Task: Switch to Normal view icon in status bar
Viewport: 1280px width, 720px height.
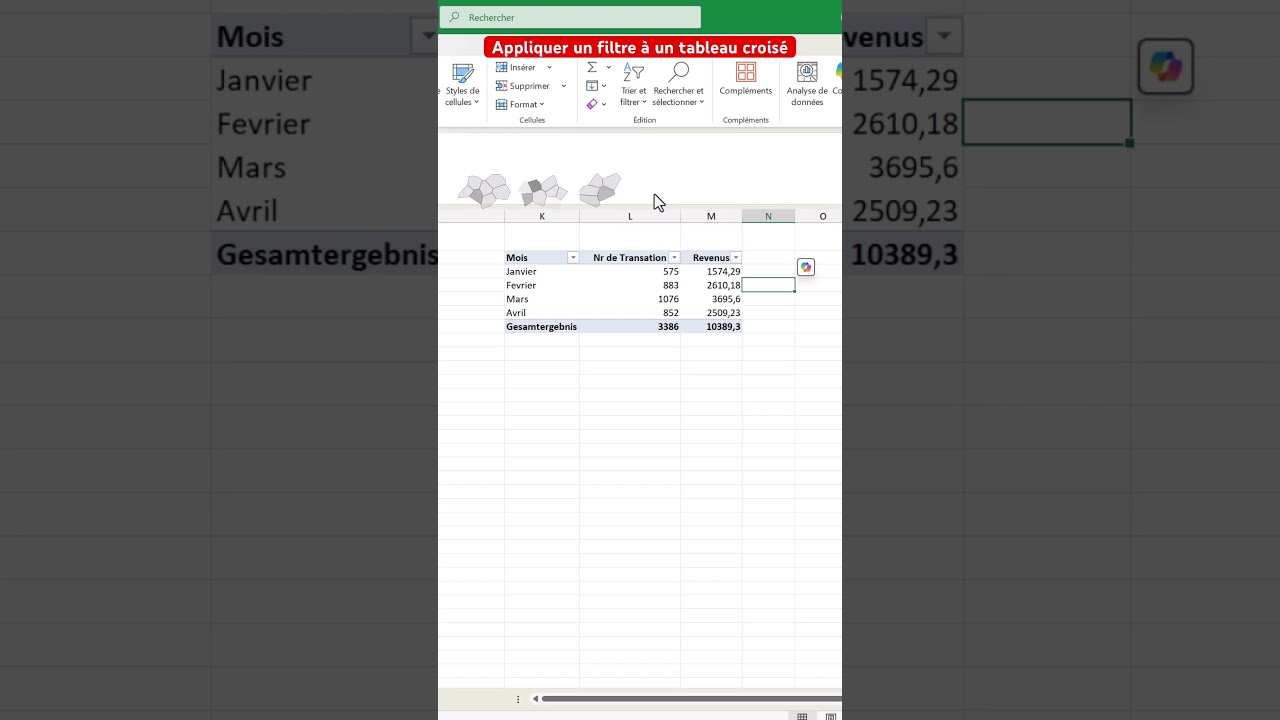Action: [x=802, y=716]
